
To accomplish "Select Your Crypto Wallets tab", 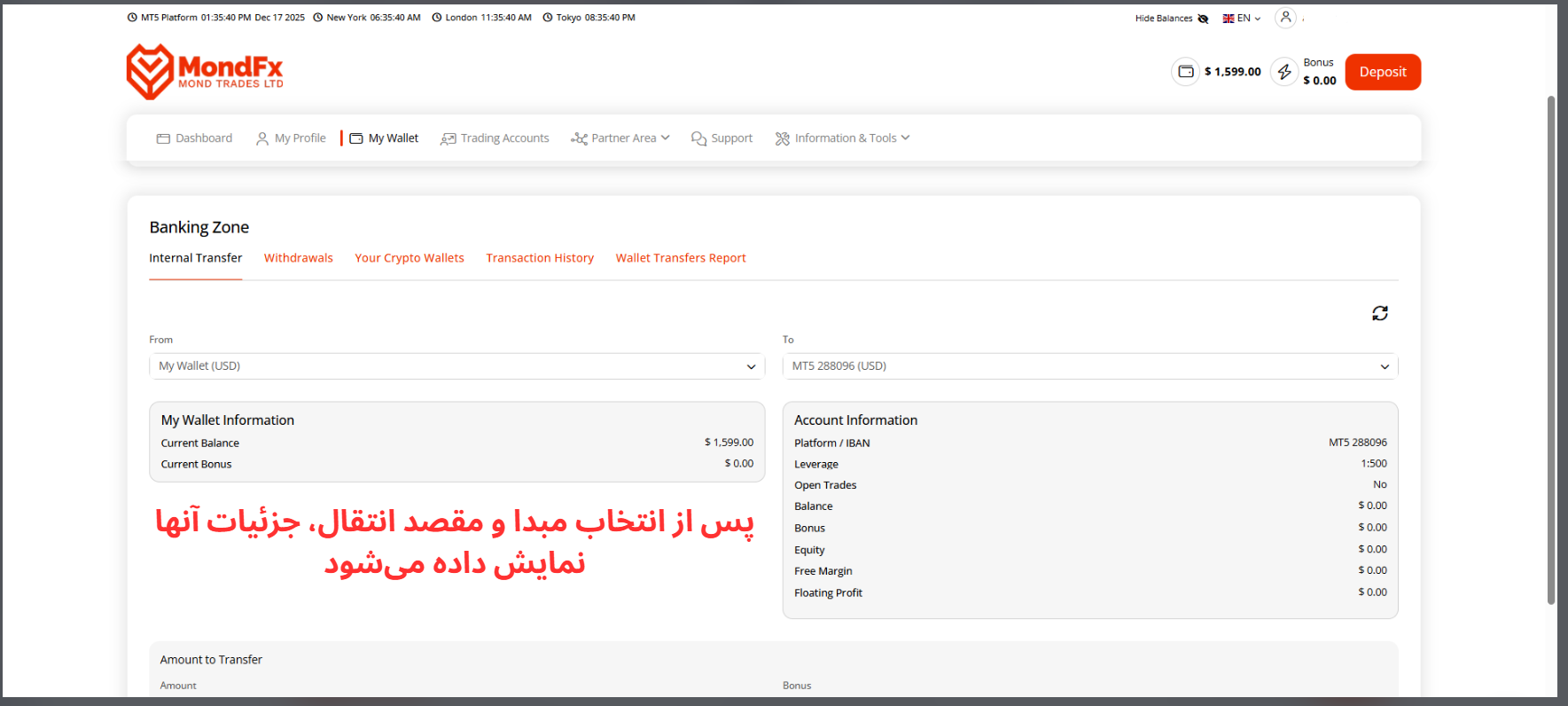I will coord(410,258).
